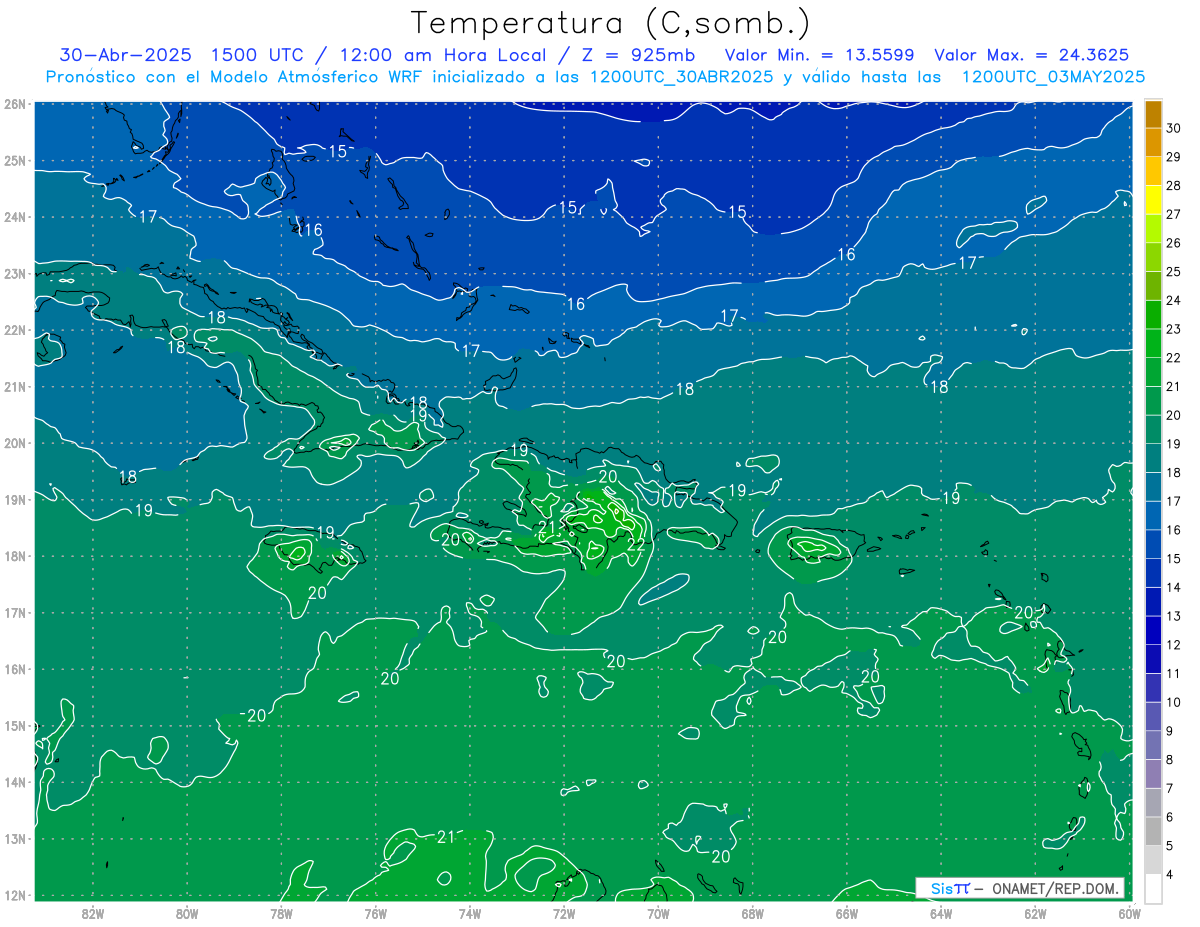Select the "16N" latitude axis label

[15, 669]
